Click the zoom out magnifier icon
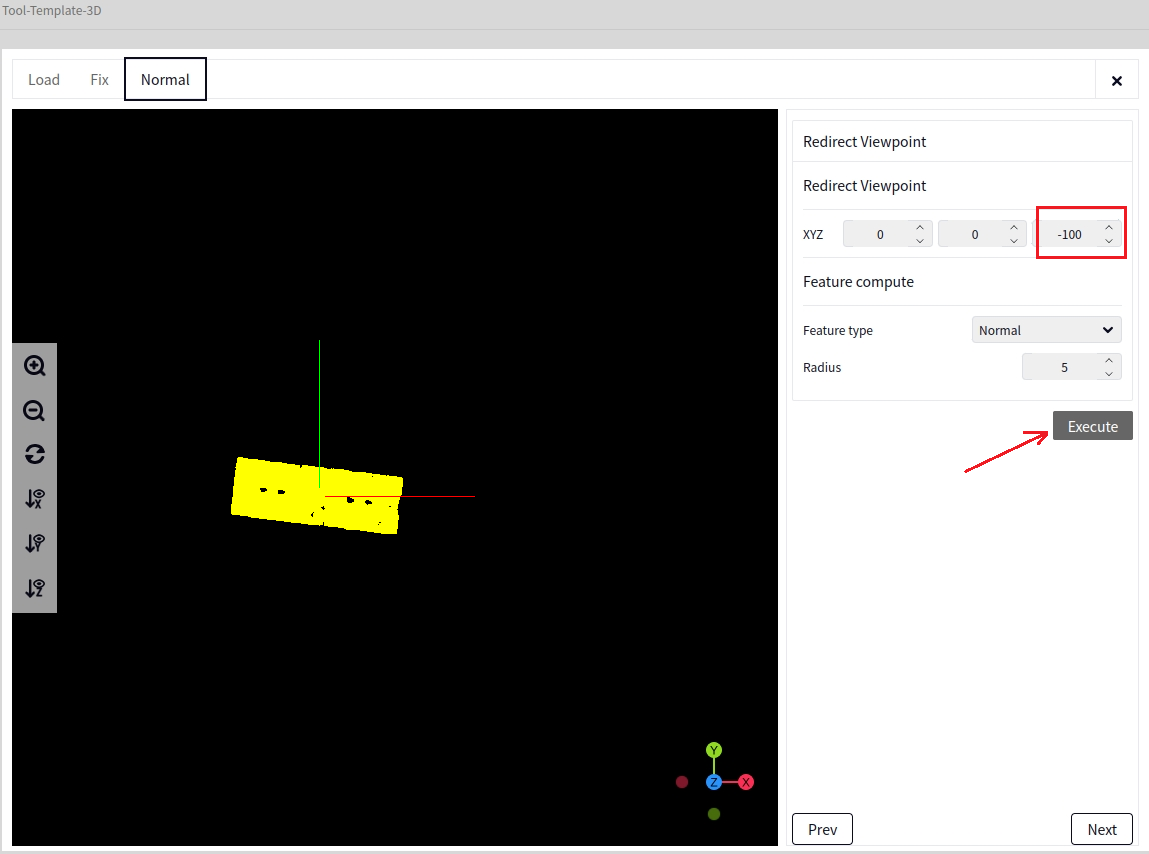Viewport: 1149px width, 854px height. click(34, 411)
